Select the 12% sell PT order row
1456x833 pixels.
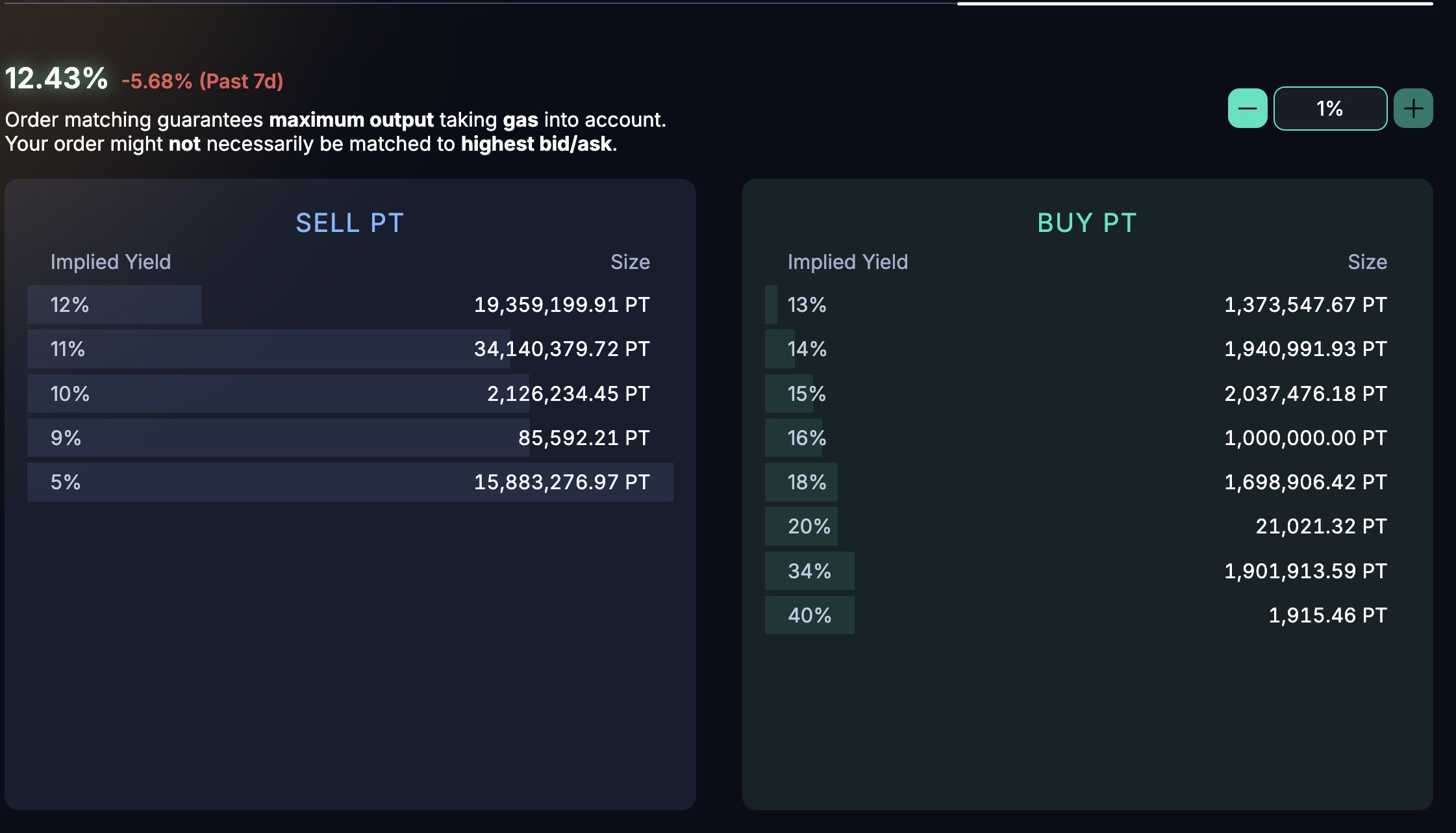(x=350, y=305)
